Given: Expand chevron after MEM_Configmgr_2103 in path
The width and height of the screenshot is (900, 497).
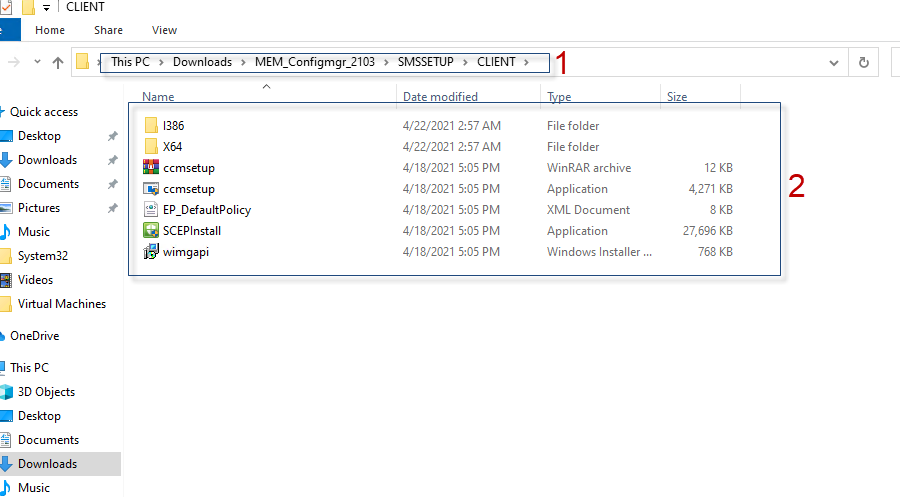Looking at the screenshot, I should (386, 62).
